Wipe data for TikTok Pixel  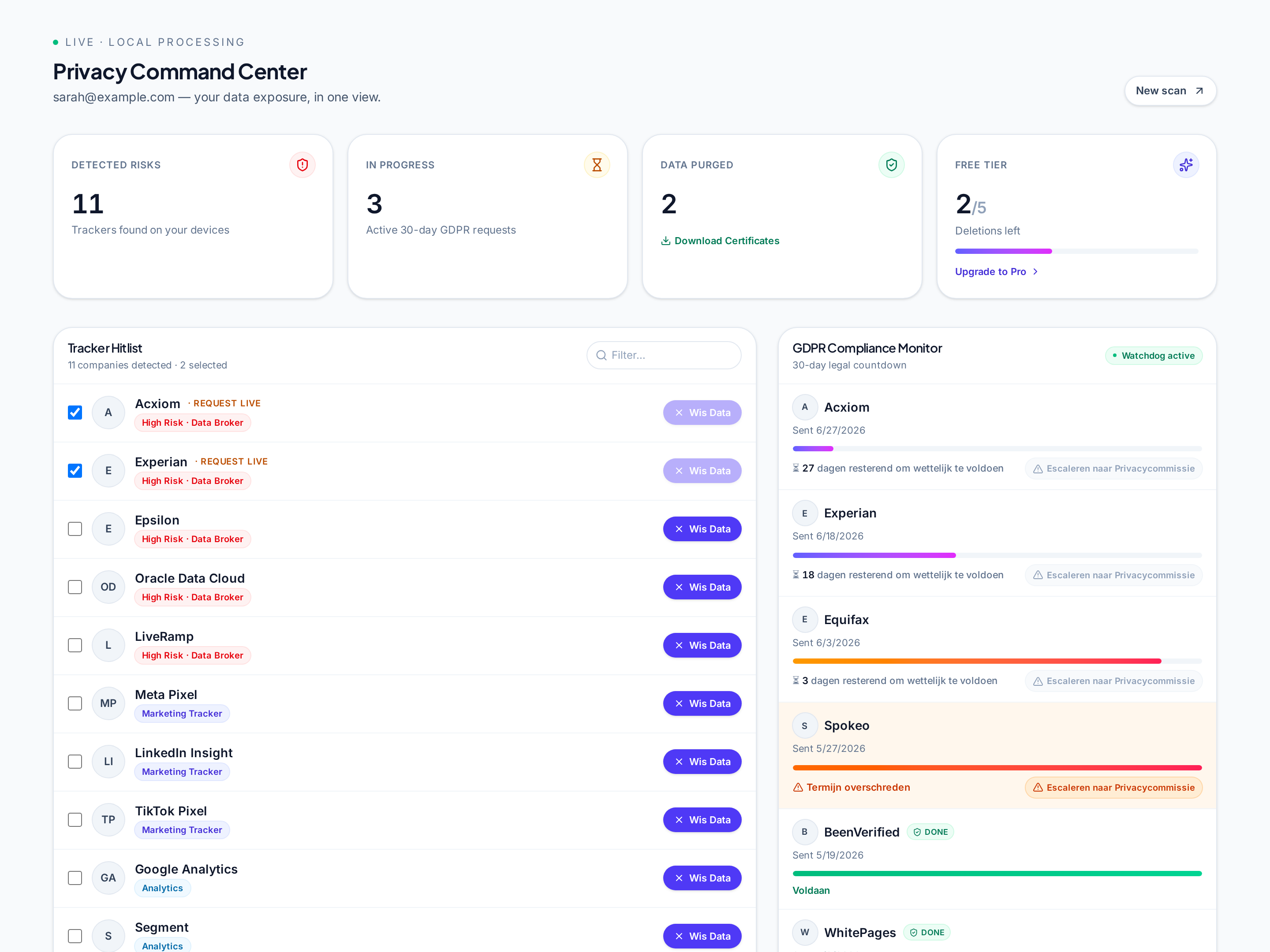[x=702, y=819]
